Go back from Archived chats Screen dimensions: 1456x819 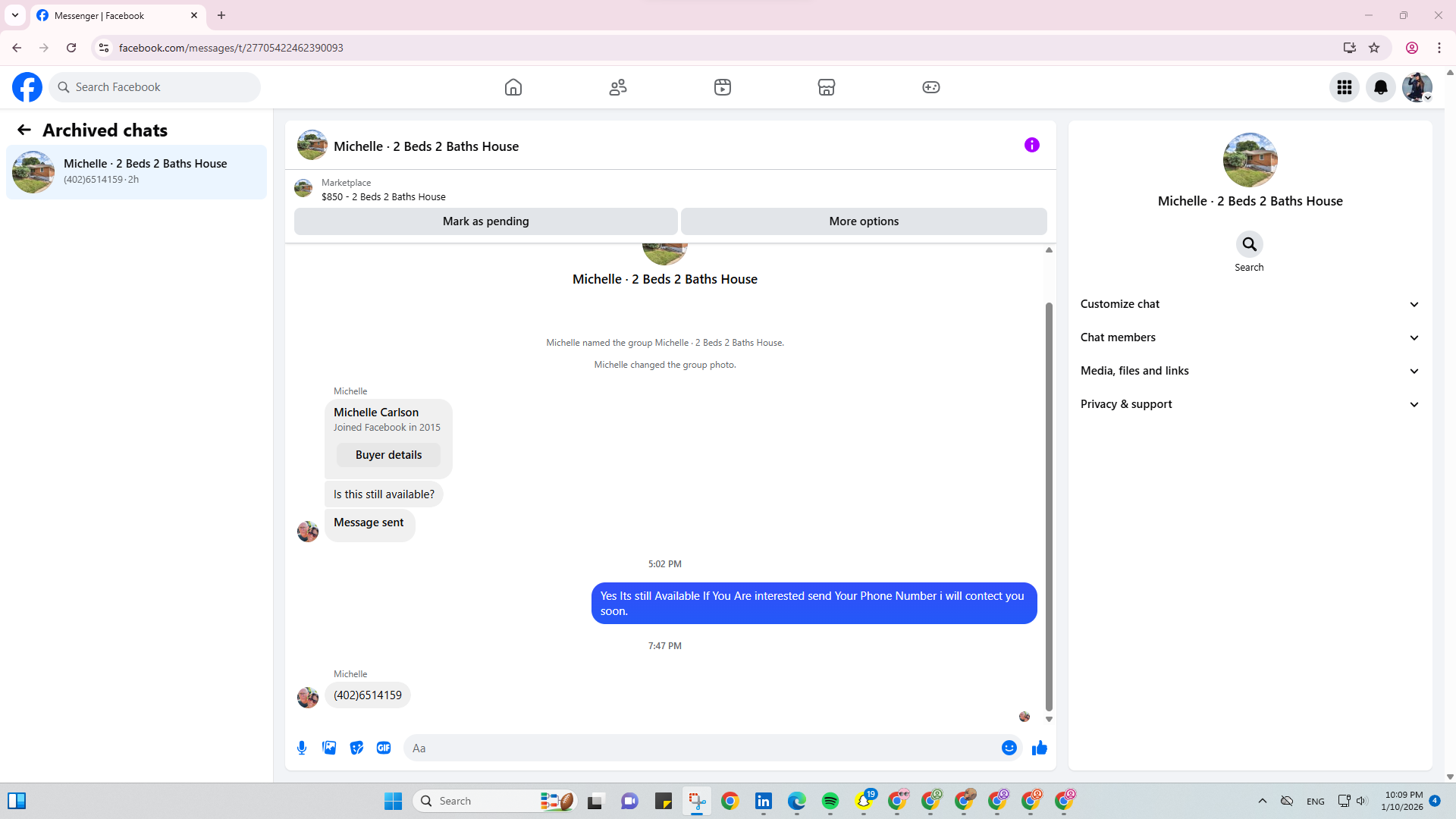coord(24,130)
